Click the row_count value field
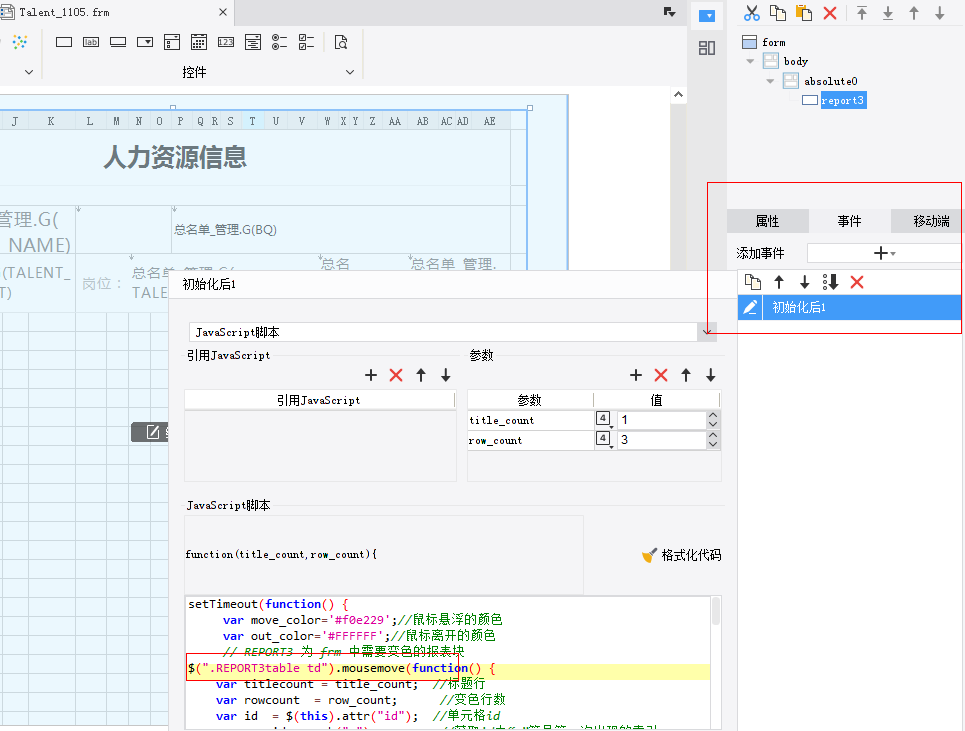The width and height of the screenshot is (965, 731). (x=660, y=440)
